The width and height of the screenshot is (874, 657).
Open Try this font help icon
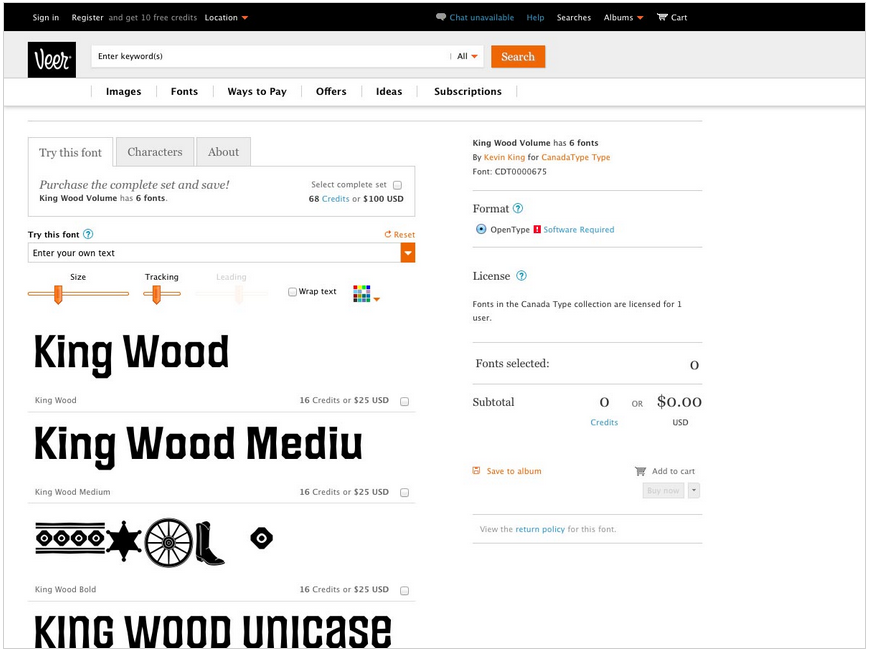tap(88, 234)
